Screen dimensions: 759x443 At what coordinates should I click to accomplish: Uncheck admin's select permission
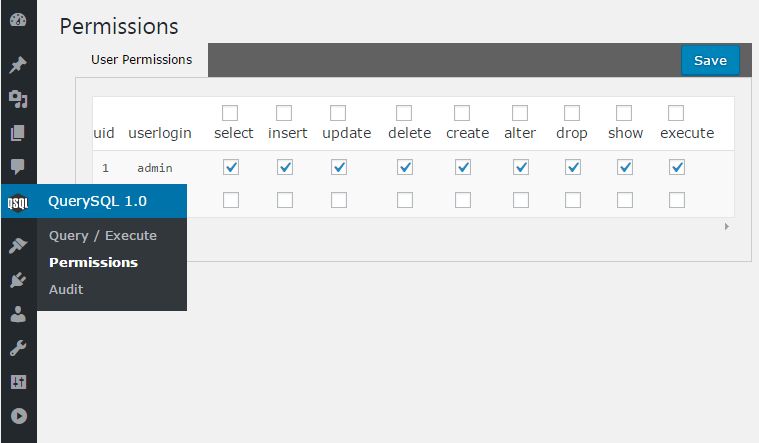(x=231, y=167)
